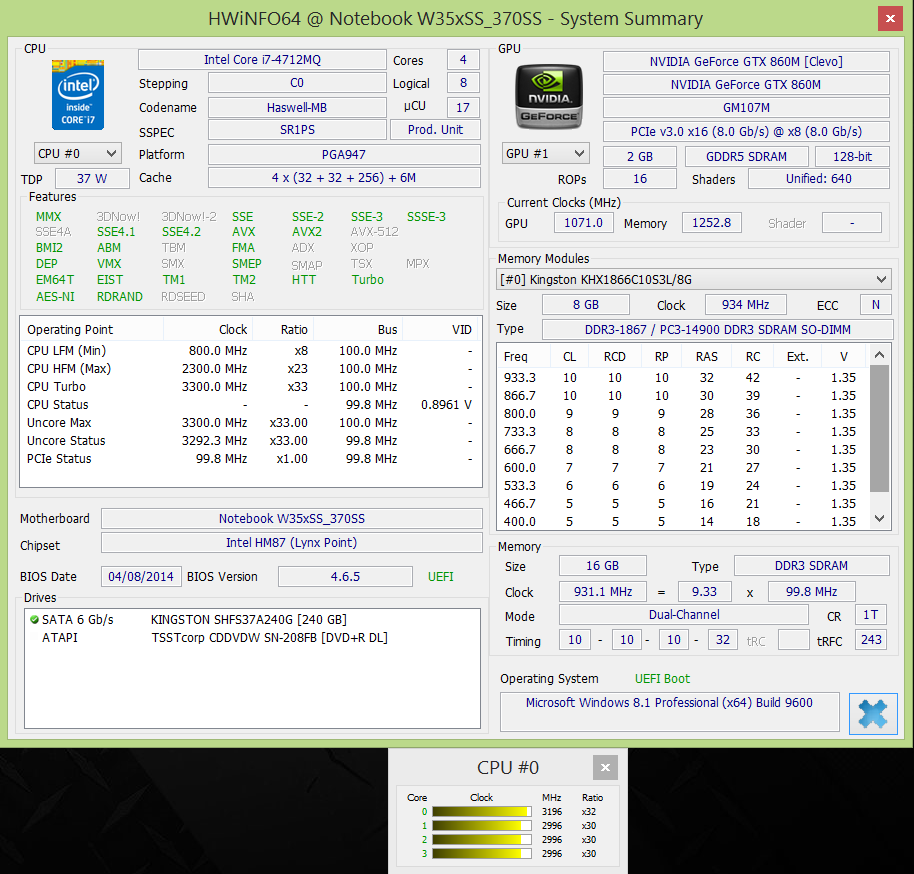
Task: Click the BIOS version 4.6.5 field
Action: (x=345, y=577)
